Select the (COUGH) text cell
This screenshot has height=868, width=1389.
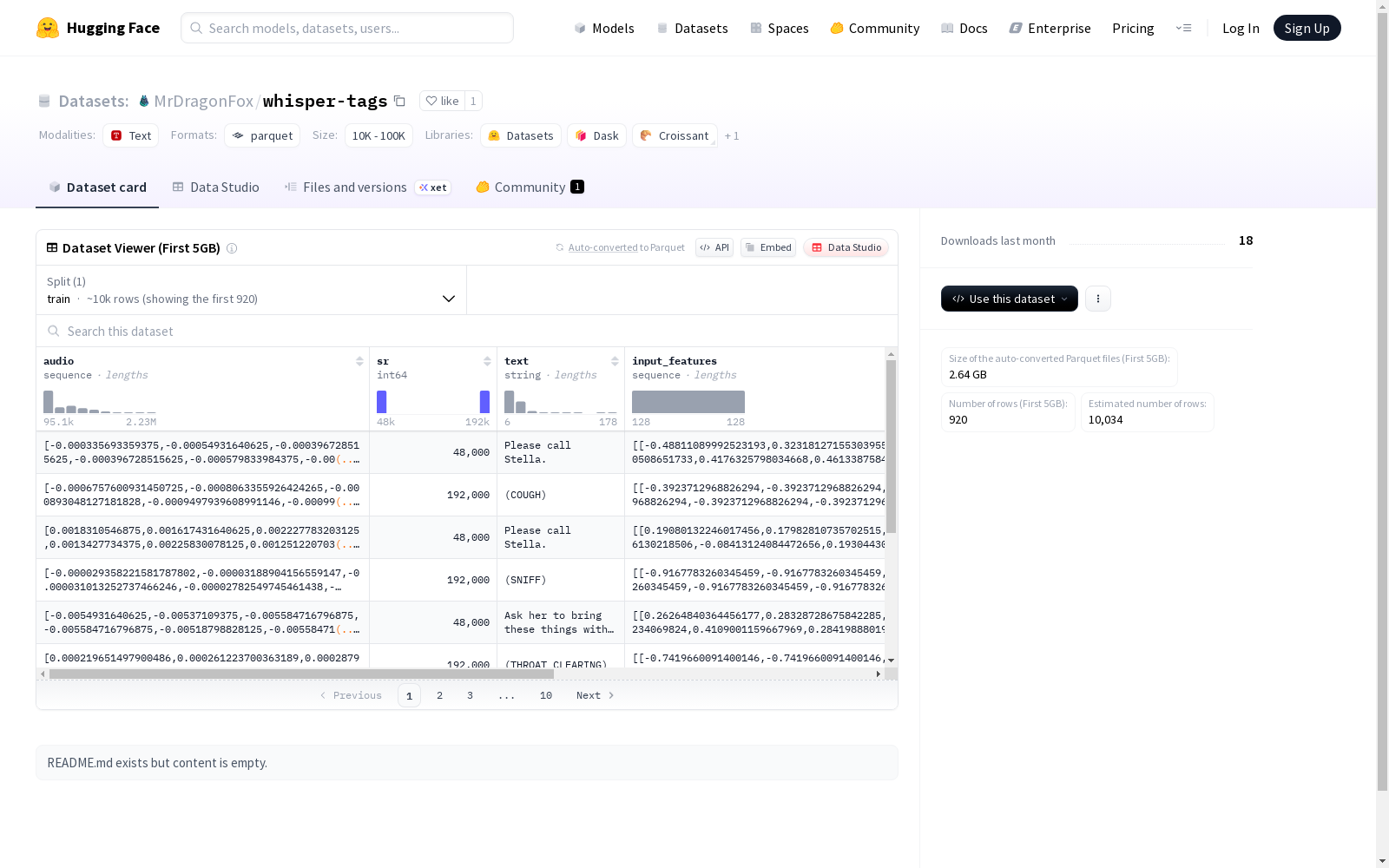(561, 495)
